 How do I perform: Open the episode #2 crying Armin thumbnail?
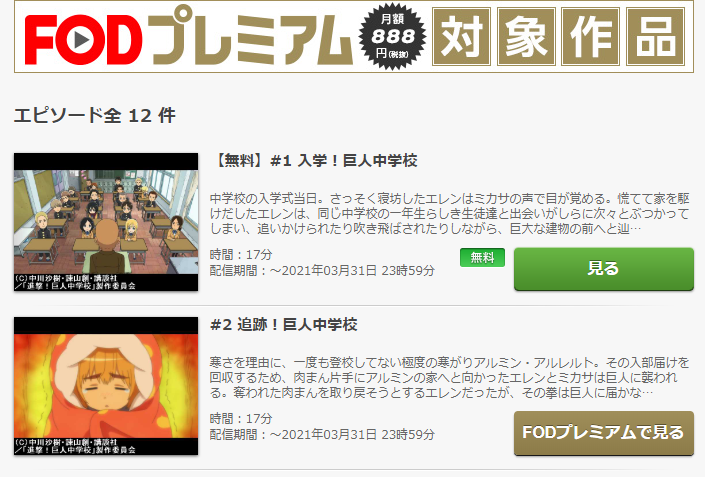[x=106, y=386]
